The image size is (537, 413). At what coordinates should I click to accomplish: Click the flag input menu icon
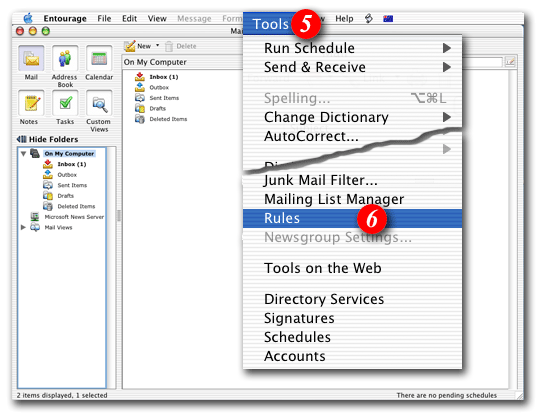[388, 18]
